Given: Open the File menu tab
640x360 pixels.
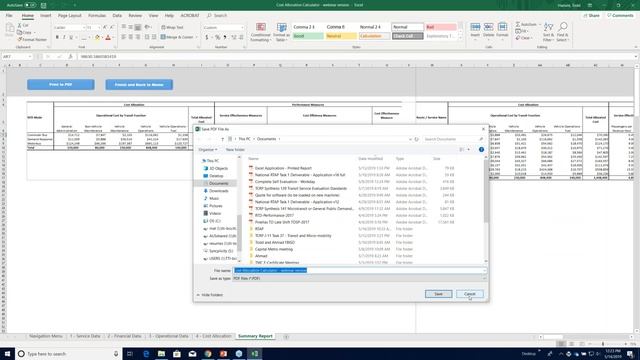Looking at the screenshot, I should pos(9,16).
